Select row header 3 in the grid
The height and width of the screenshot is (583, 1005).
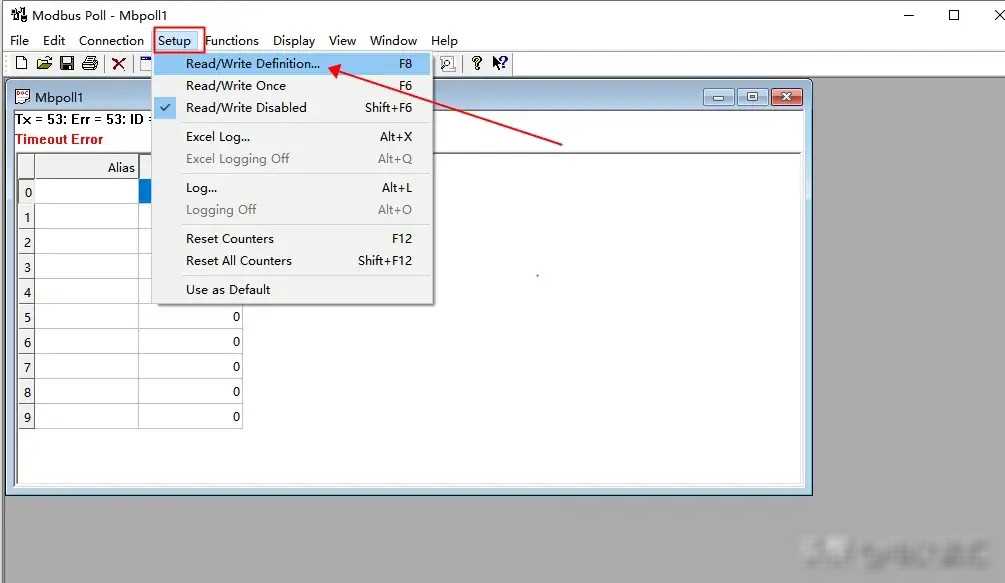coord(26,267)
